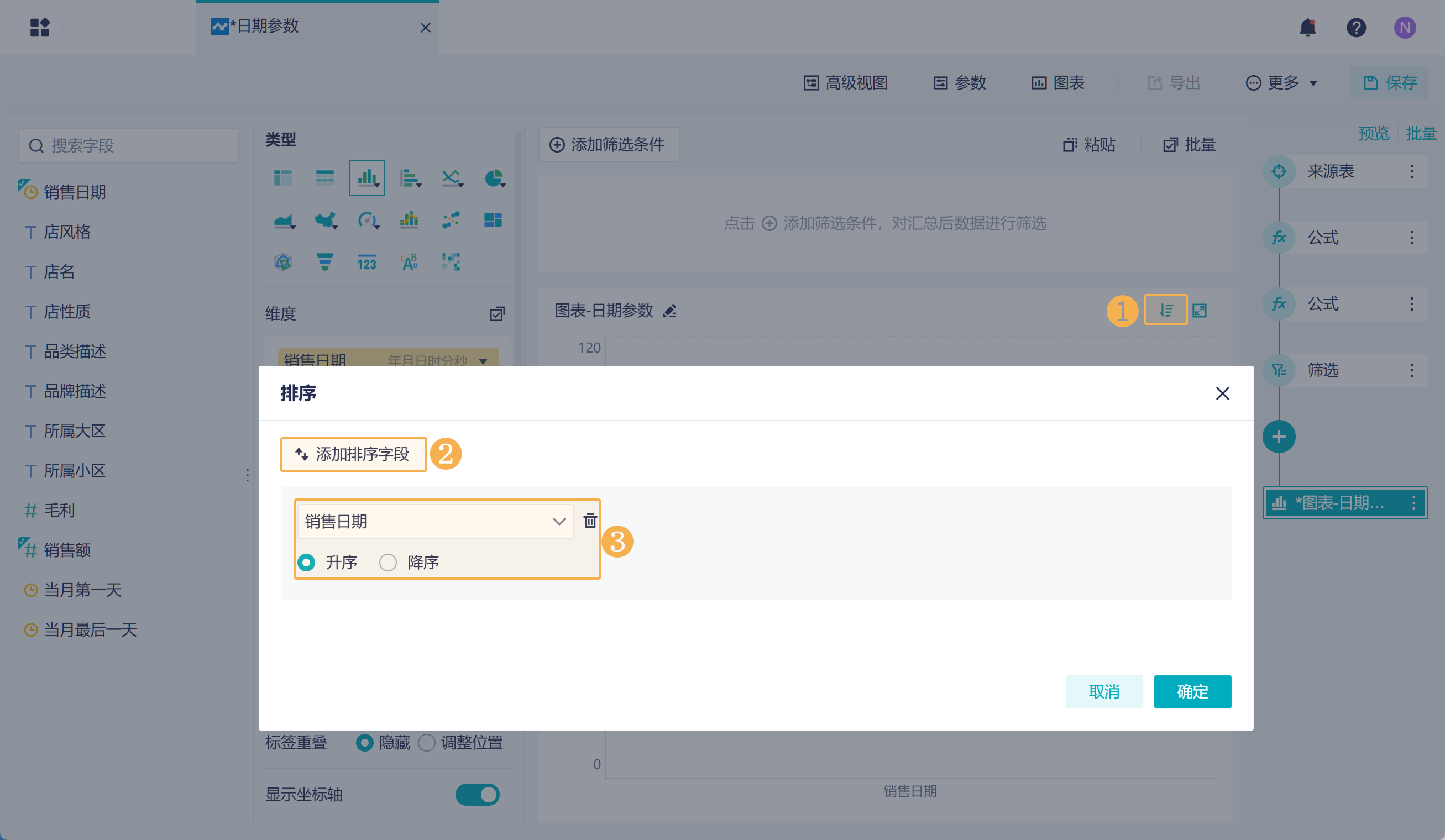
Task: Click 确定 to confirm sorting
Action: 1192,691
